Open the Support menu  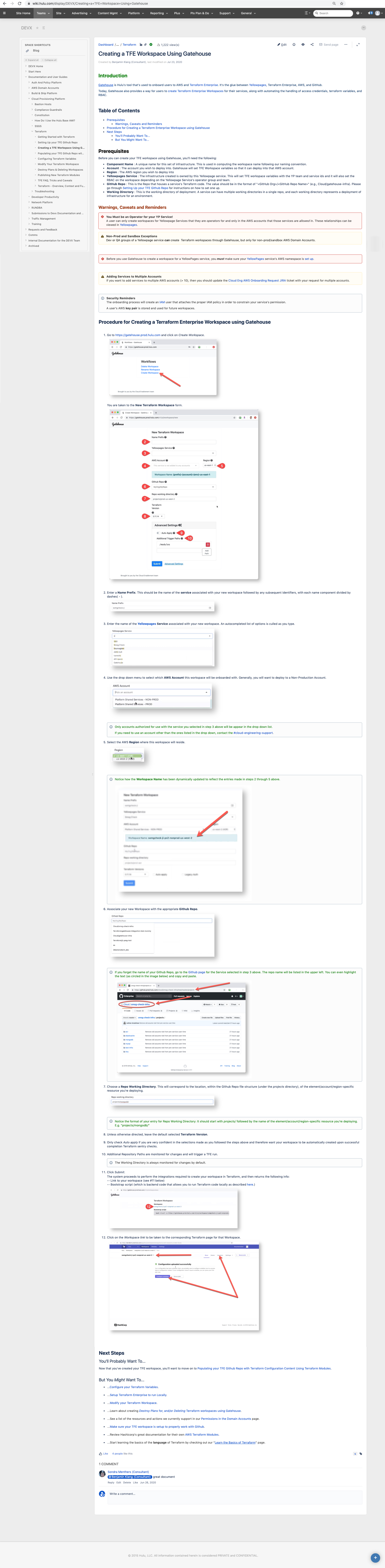(226, 13)
